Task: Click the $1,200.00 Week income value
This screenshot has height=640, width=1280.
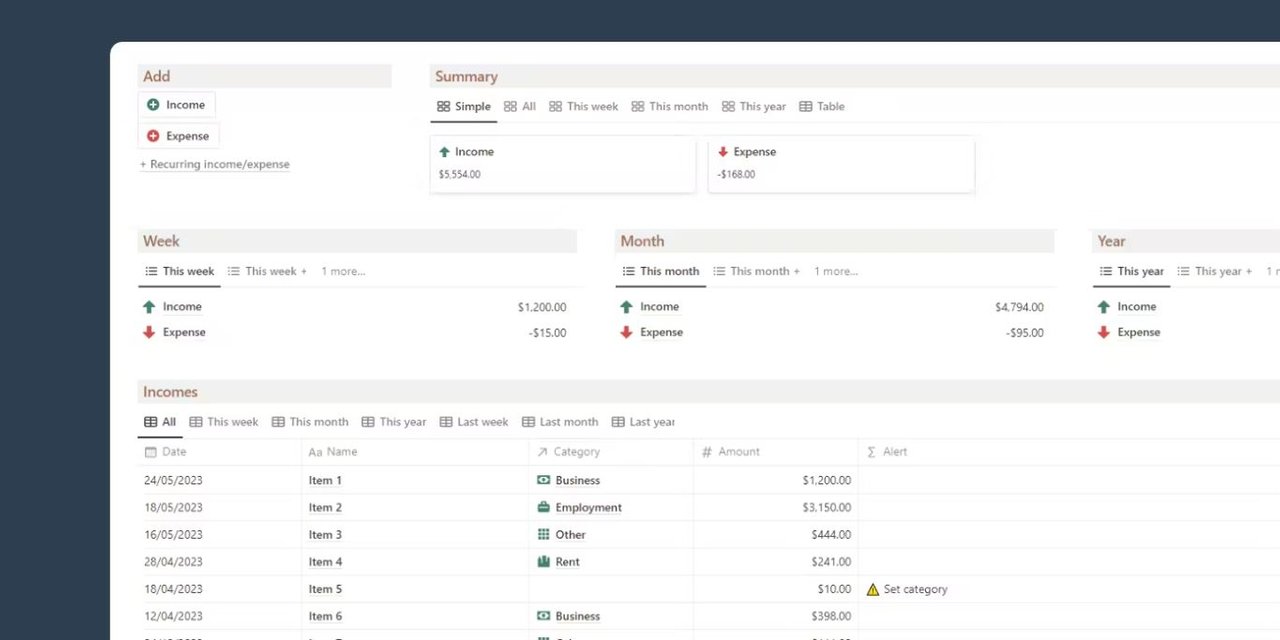Action: point(542,308)
